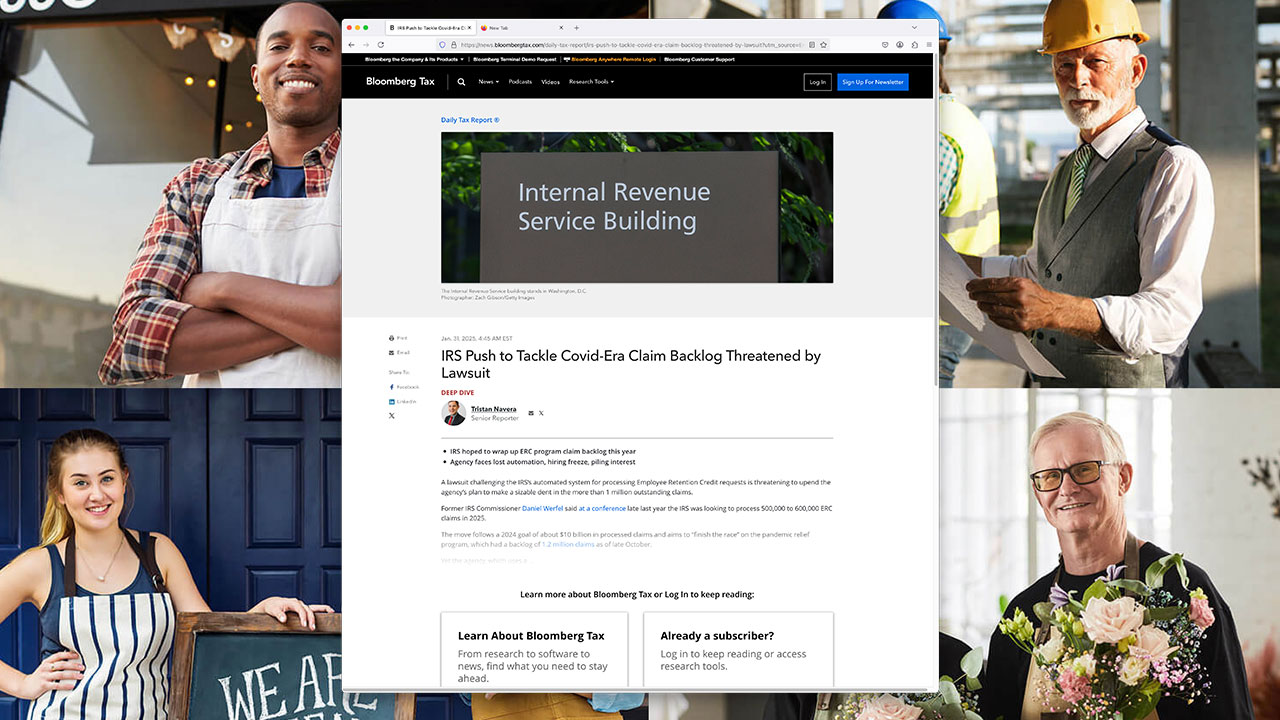This screenshot has height=720, width=1280.
Task: Select the IRS Push article tab
Action: pyautogui.click(x=432, y=28)
